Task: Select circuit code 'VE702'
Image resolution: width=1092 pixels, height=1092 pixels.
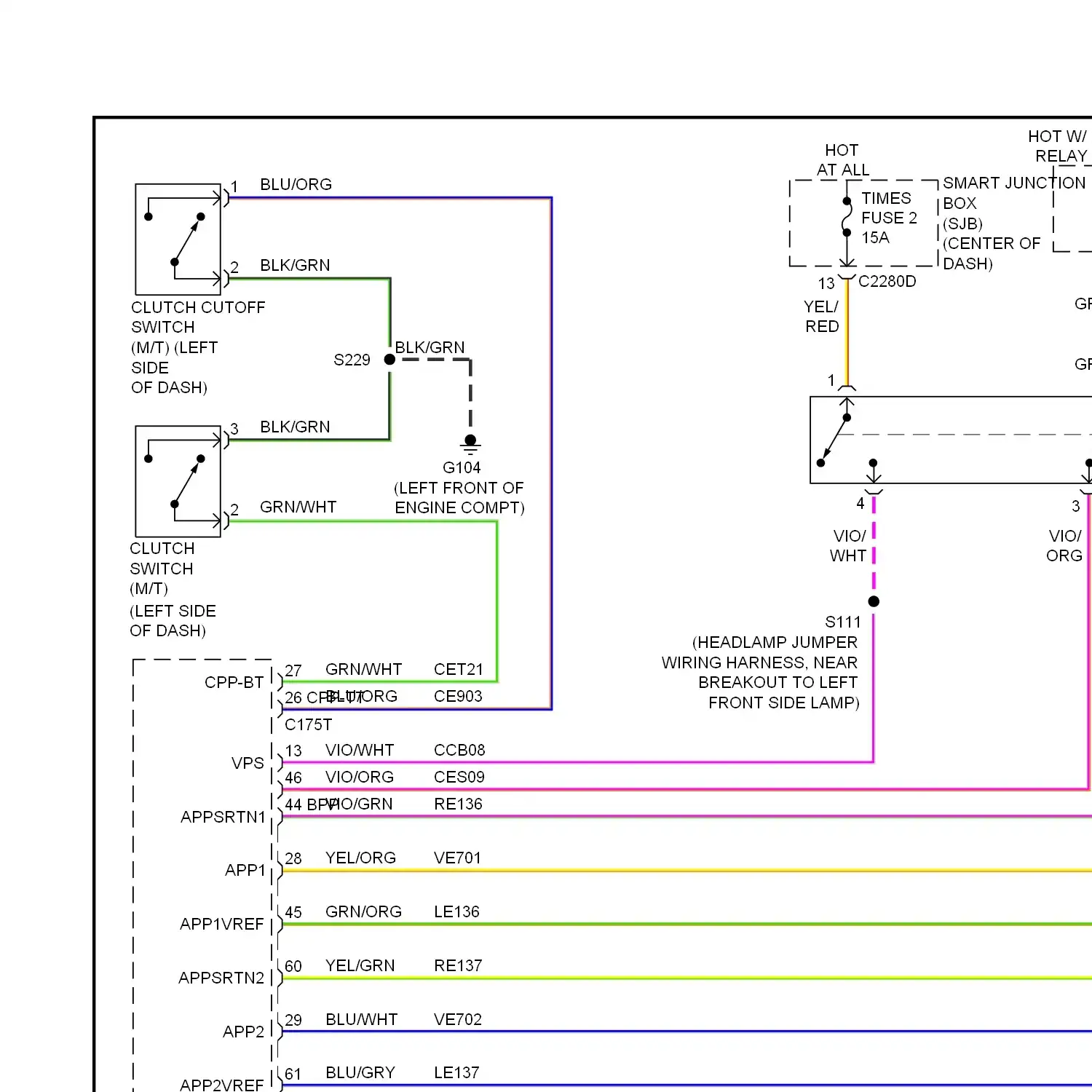Action: 458,1019
